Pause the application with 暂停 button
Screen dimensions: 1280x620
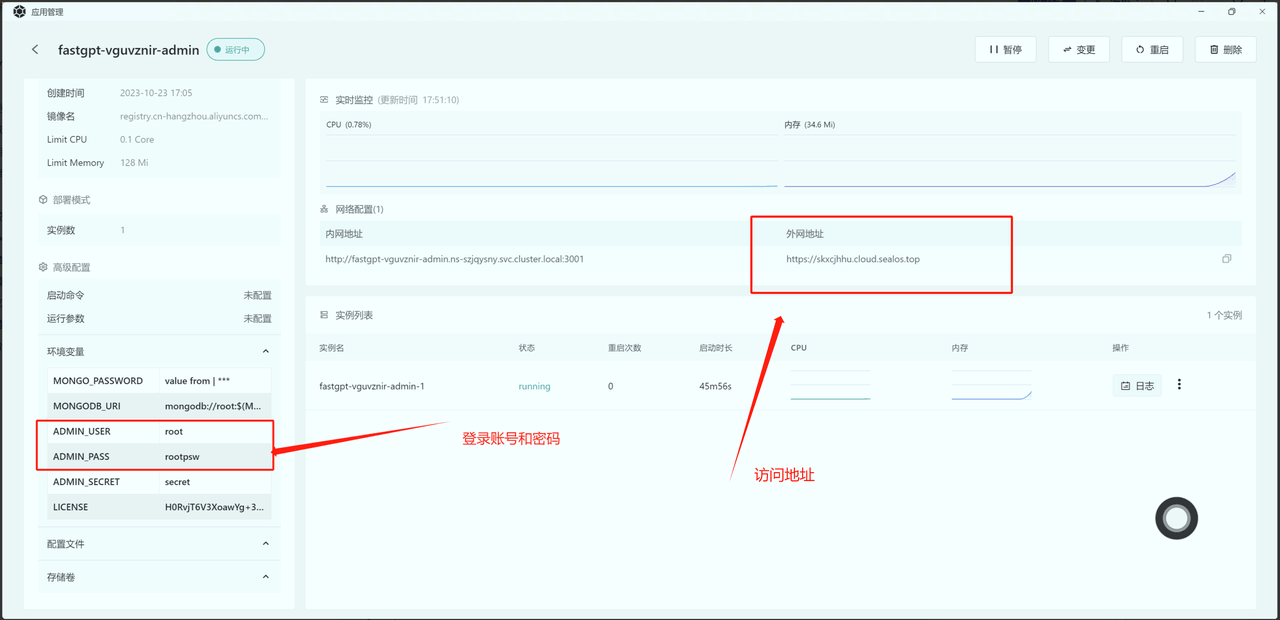pos(1005,49)
